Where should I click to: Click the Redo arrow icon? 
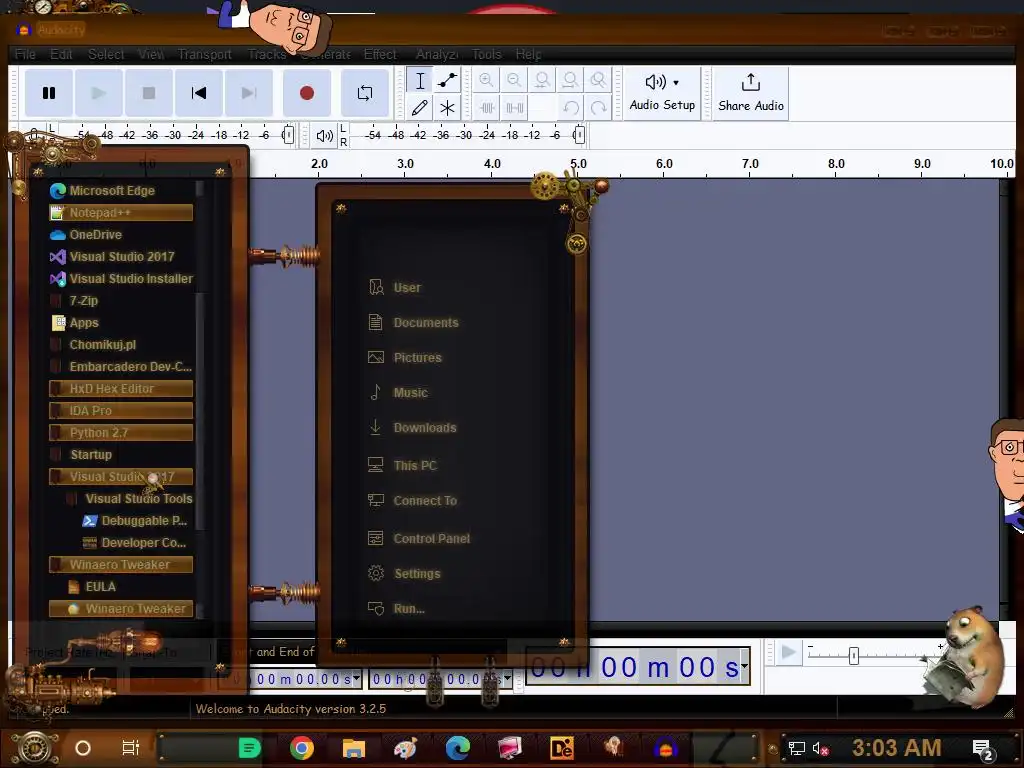point(598,108)
